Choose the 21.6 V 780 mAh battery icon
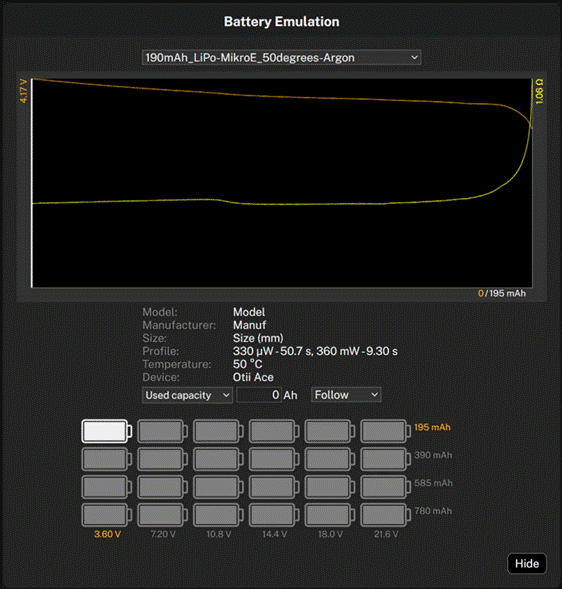This screenshot has width=562, height=589. click(x=385, y=515)
